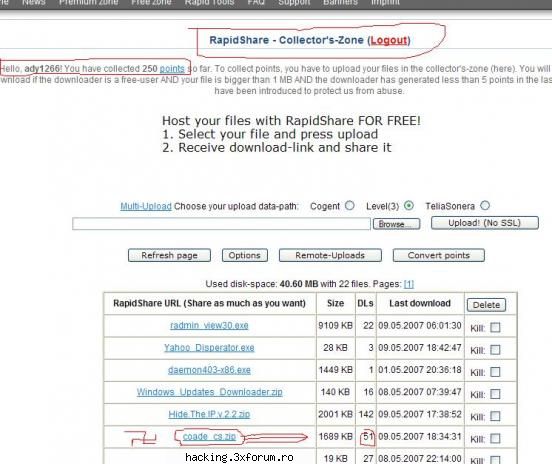
Task: Tick Kill checkbox for Hide_The_IP_v_2.2.zip
Action: coord(495,416)
